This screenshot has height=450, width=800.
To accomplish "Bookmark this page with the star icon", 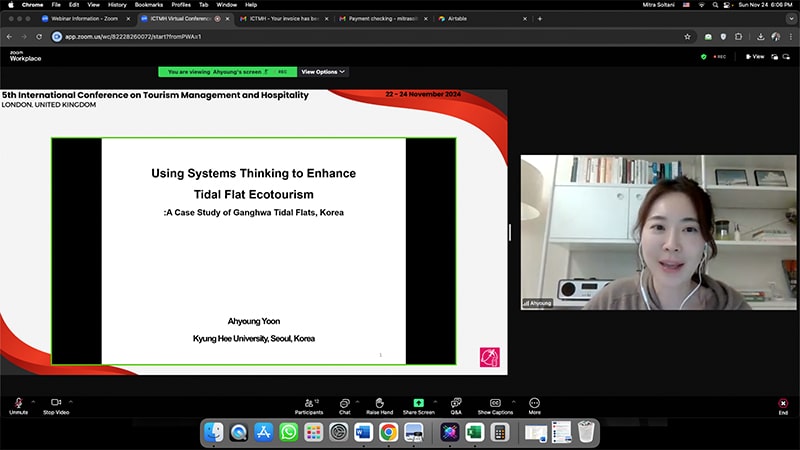I will (x=687, y=36).
